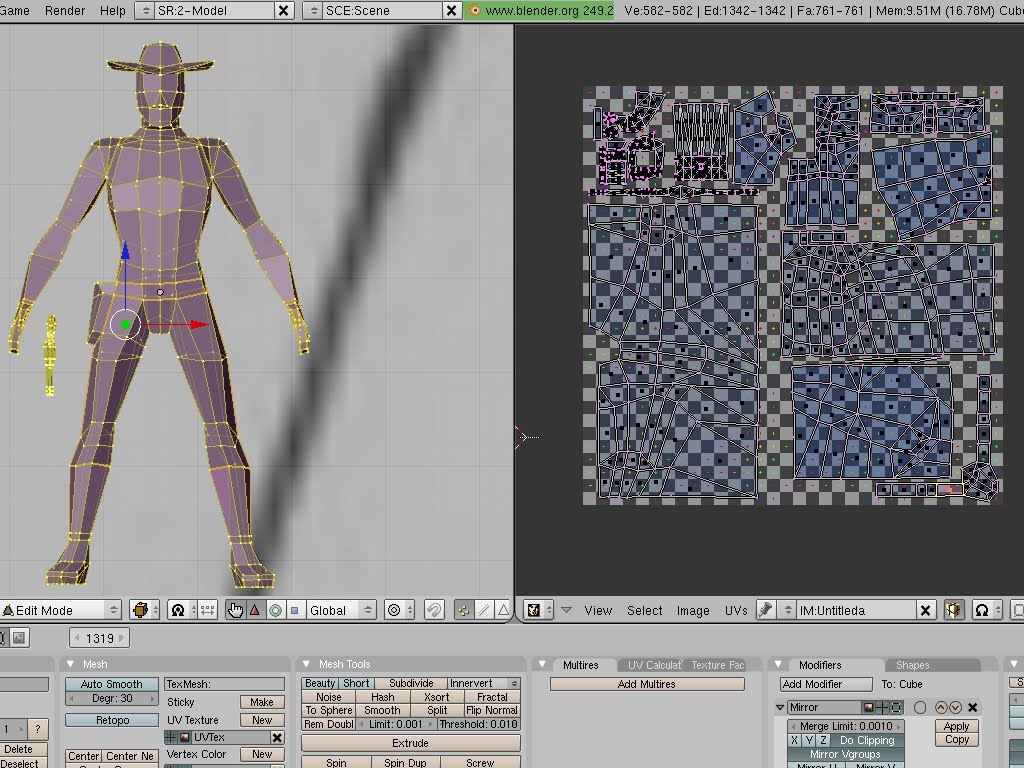This screenshot has width=1024, height=768.
Task: Collapse UV editor header menus triangle
Action: (566, 610)
